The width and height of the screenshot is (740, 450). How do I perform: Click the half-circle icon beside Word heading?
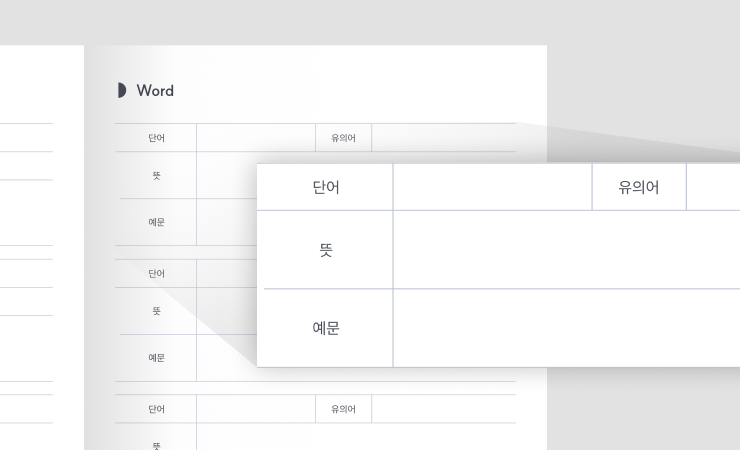coord(122,90)
